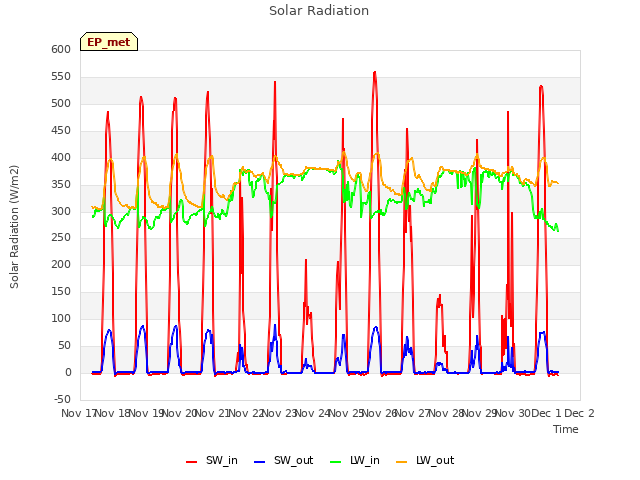Toggle the LW_in legend entry
Screen dimensions: 640x480
coord(355,460)
